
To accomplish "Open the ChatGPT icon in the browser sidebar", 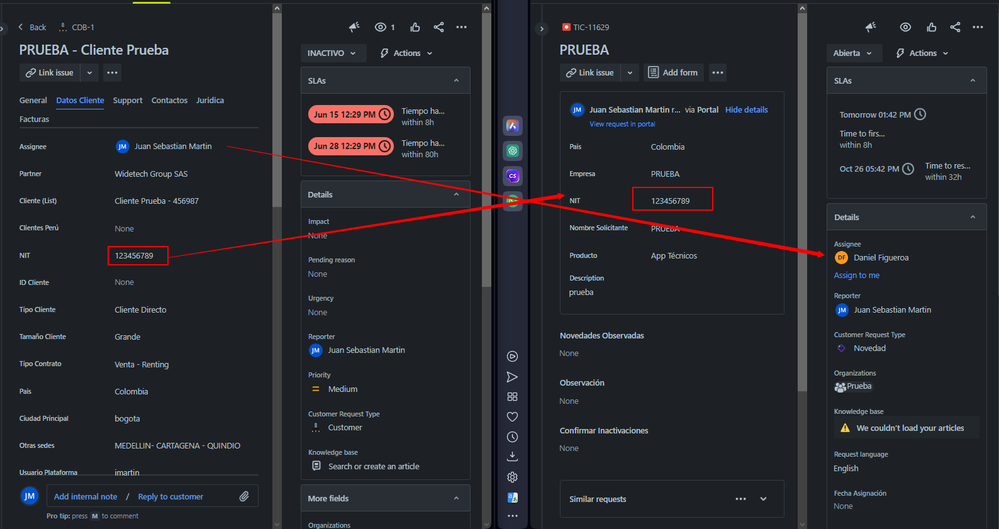I will point(512,150).
